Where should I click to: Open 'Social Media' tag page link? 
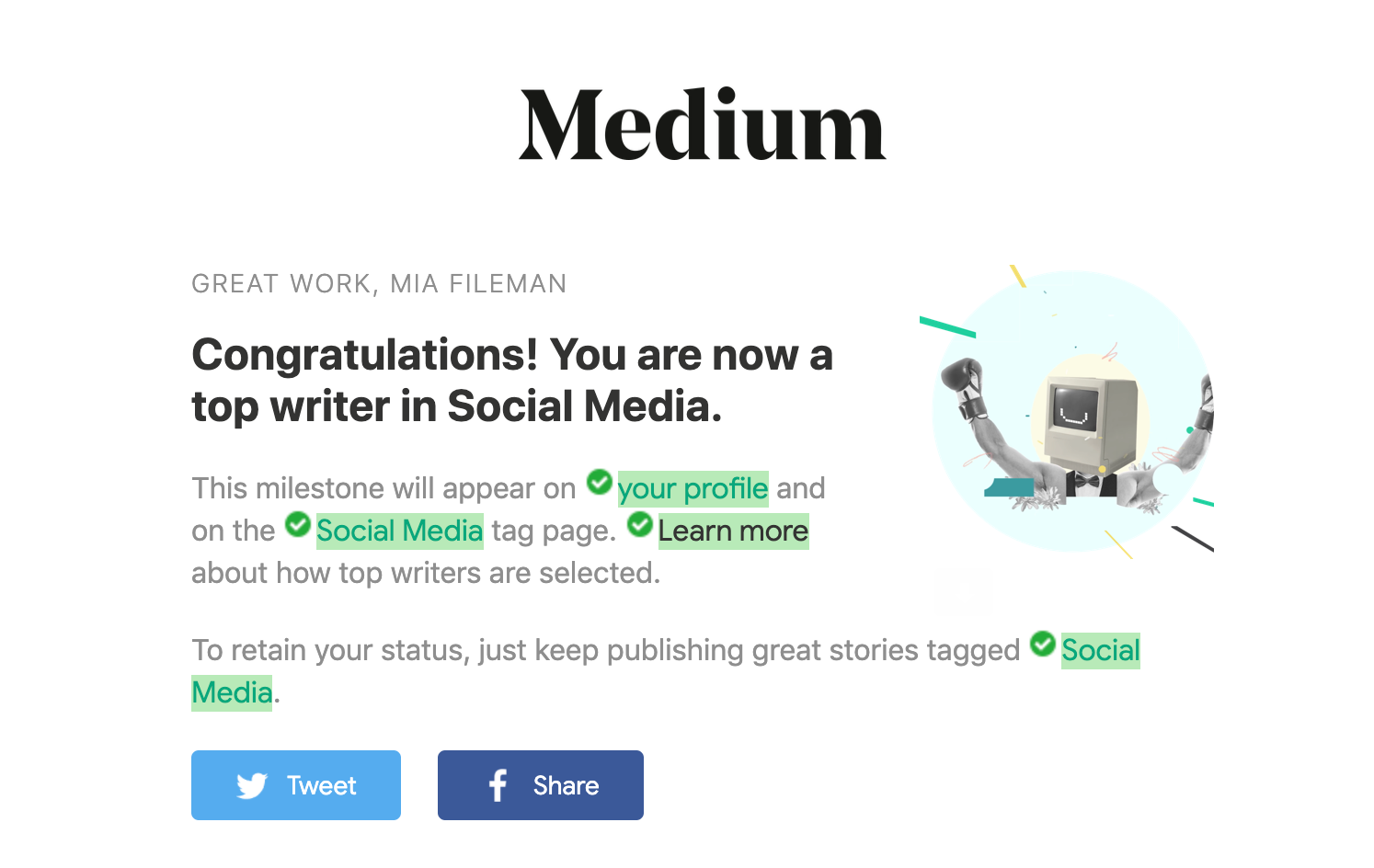(x=399, y=531)
